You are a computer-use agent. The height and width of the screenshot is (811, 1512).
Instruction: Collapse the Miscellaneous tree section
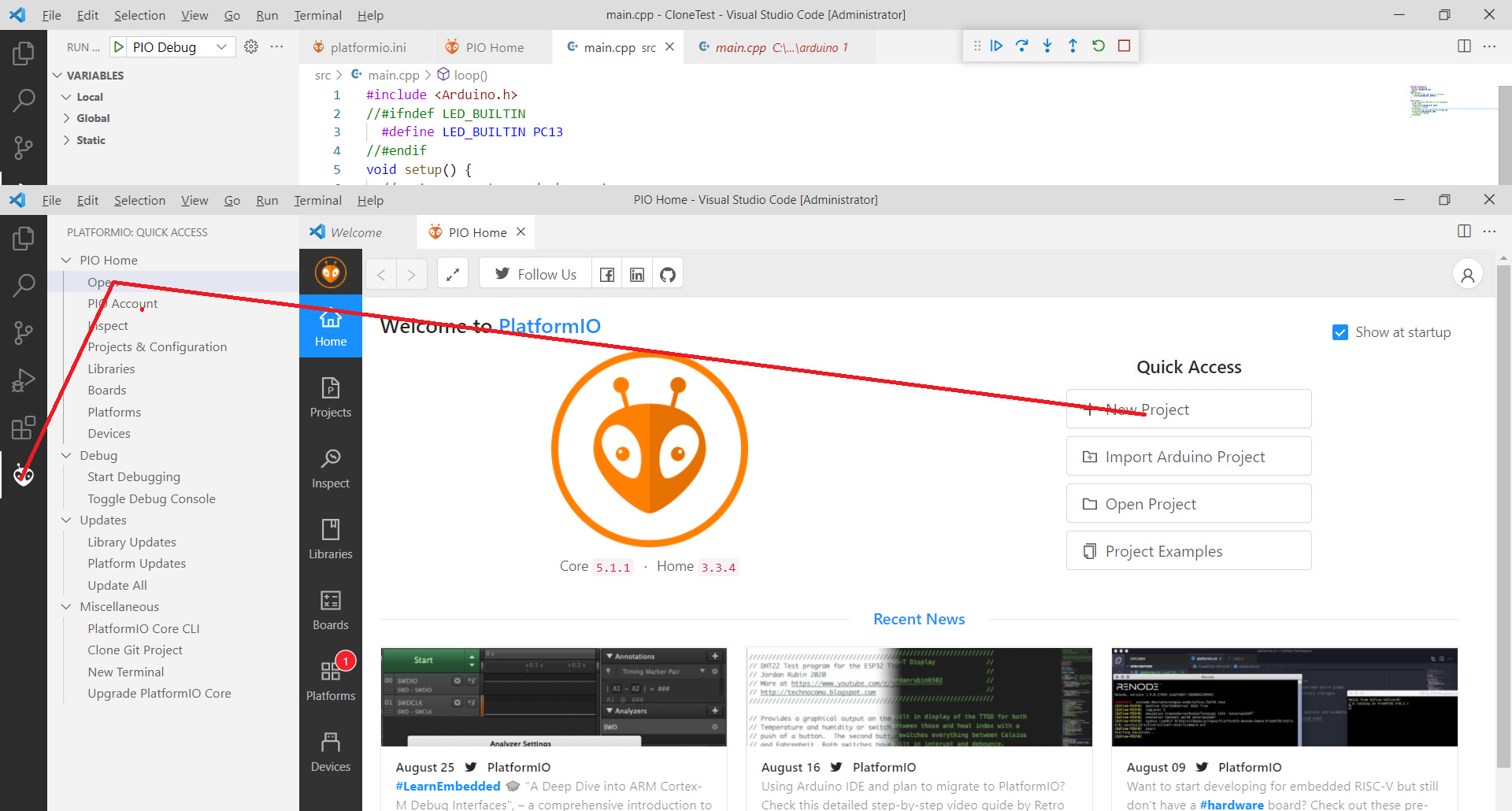click(x=66, y=606)
